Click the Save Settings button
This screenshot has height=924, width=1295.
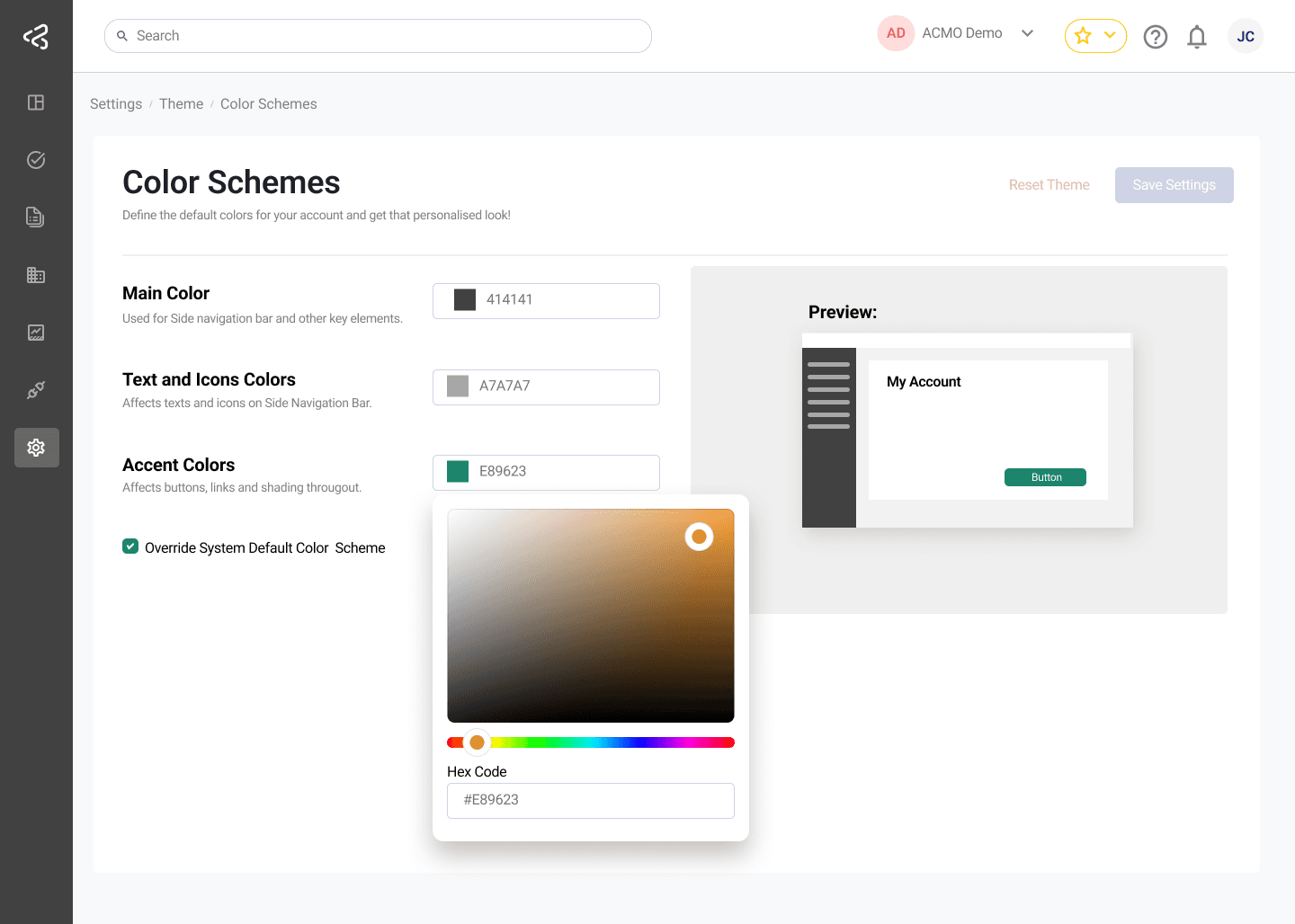(x=1174, y=184)
